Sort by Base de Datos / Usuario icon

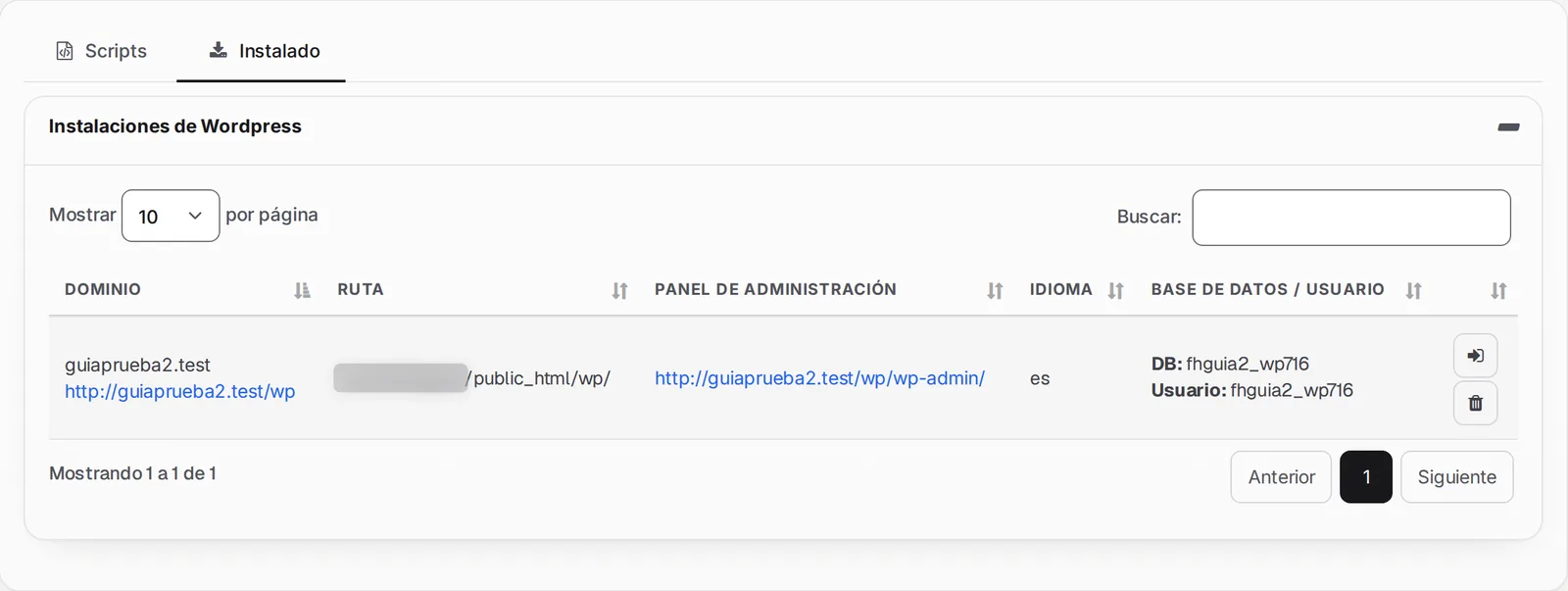click(x=1413, y=290)
